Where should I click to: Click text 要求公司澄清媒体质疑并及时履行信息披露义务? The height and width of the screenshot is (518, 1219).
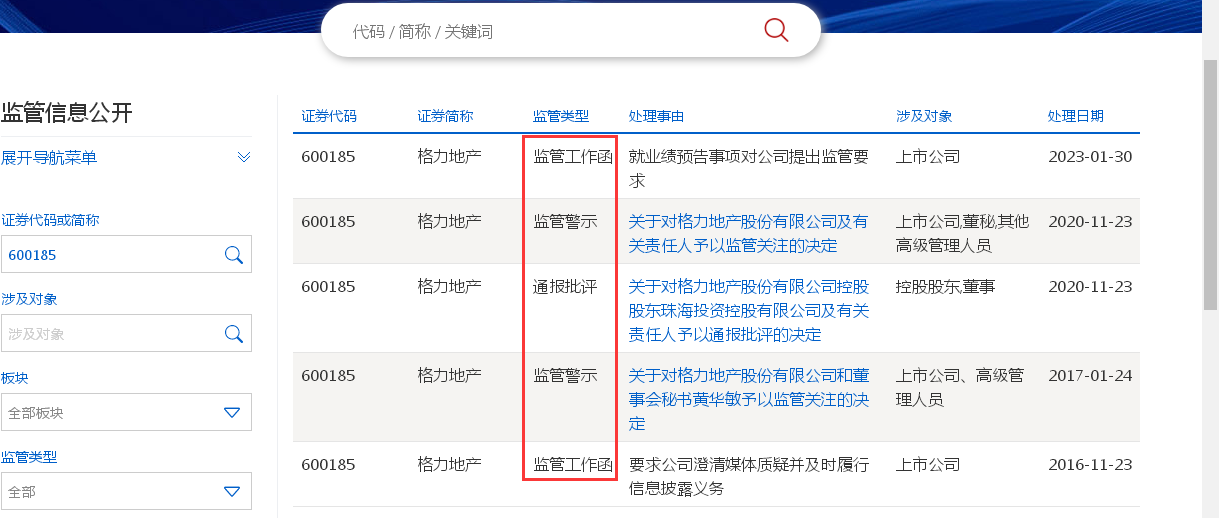coord(748,476)
